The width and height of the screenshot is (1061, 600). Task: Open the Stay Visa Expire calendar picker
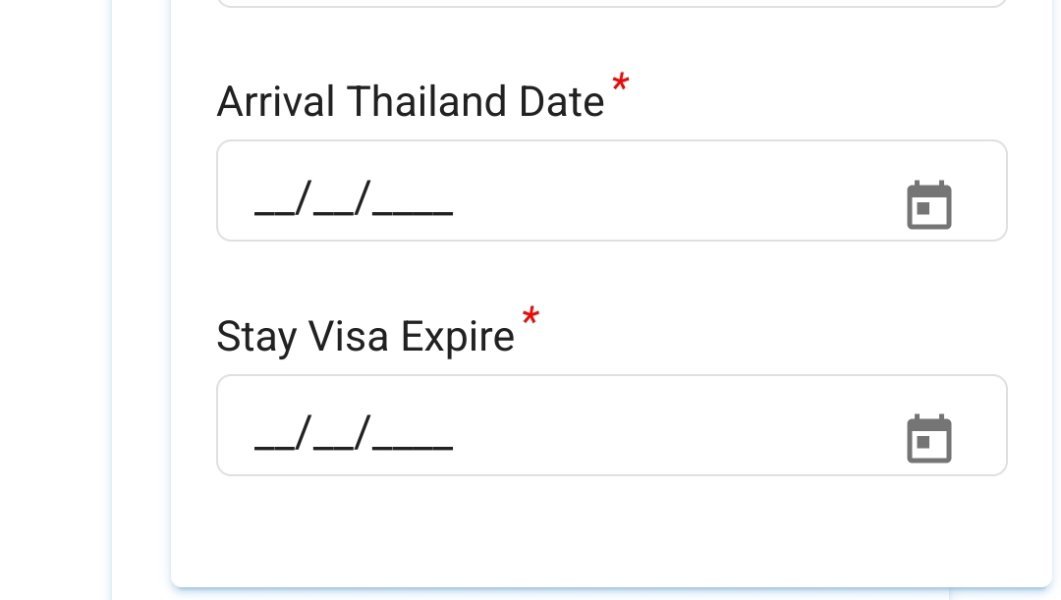[929, 439]
